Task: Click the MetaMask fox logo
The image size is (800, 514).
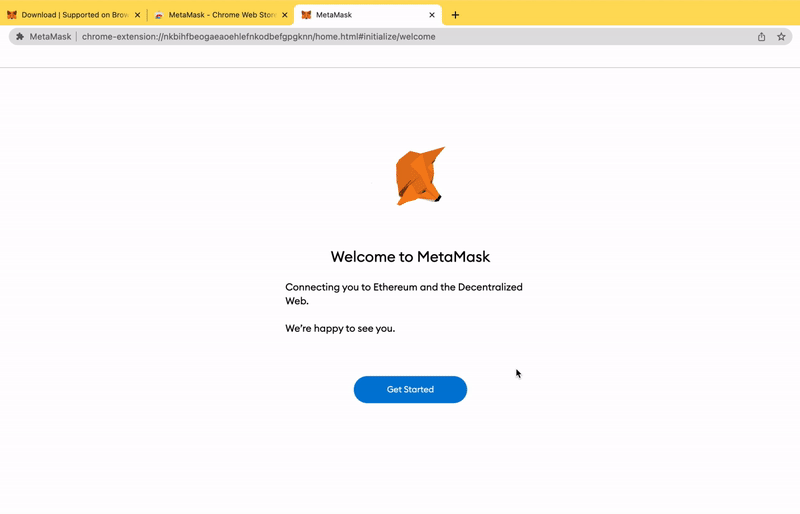Action: pos(420,176)
